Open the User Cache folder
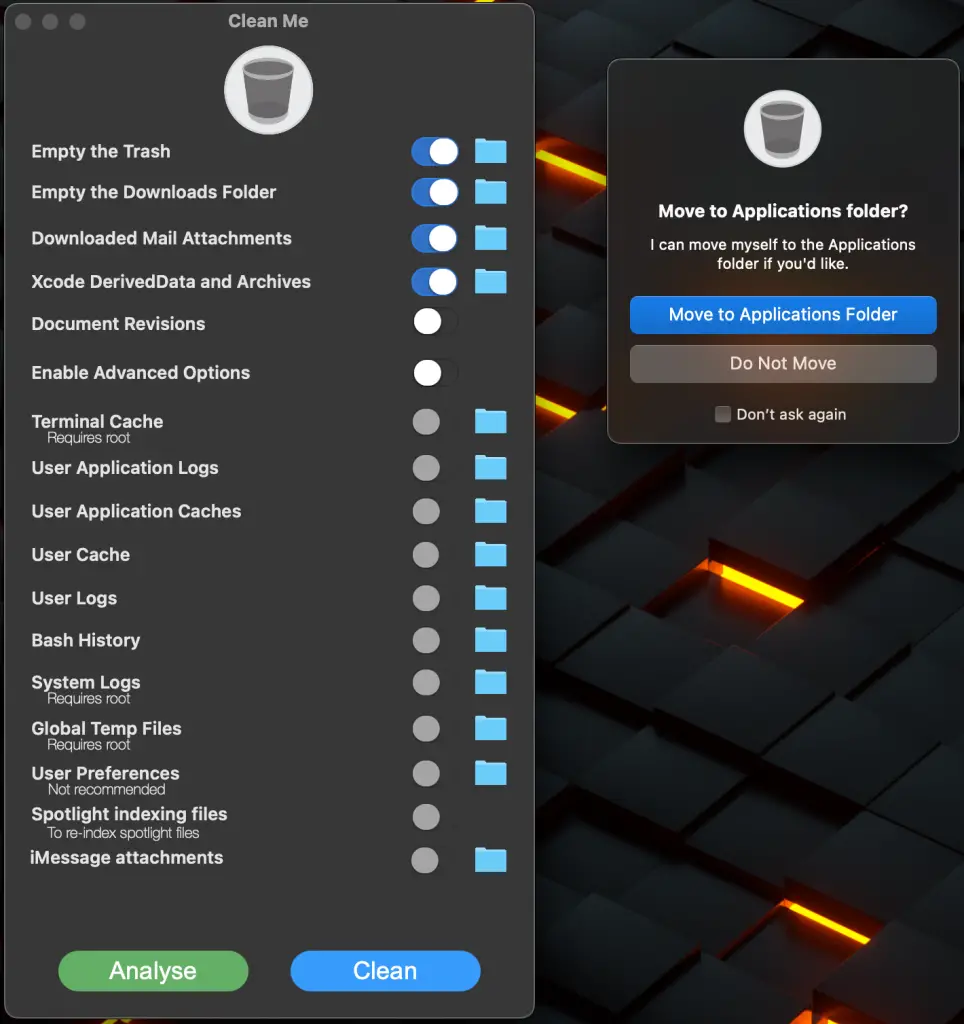 coord(490,555)
